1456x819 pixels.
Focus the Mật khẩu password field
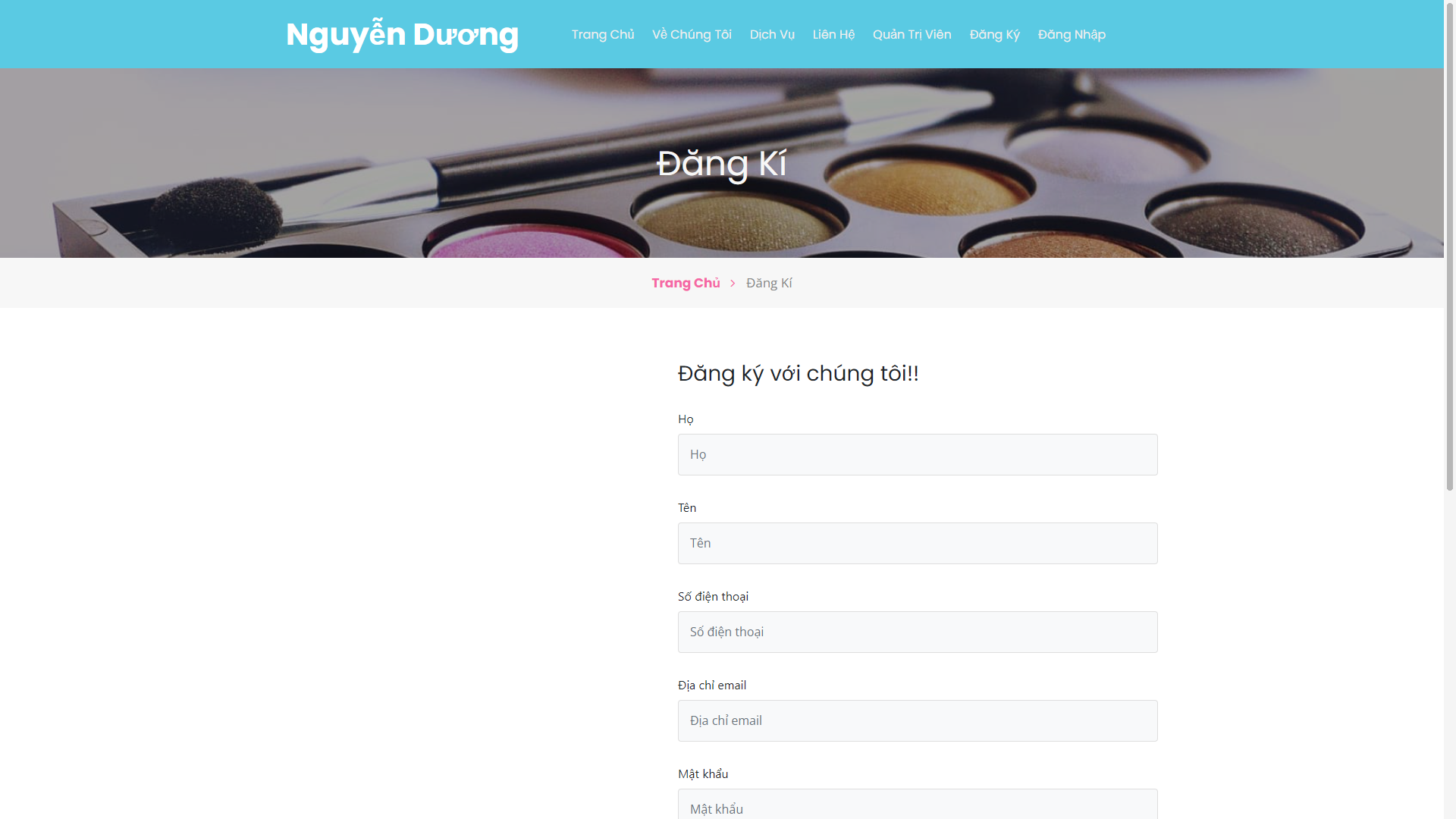click(x=918, y=807)
